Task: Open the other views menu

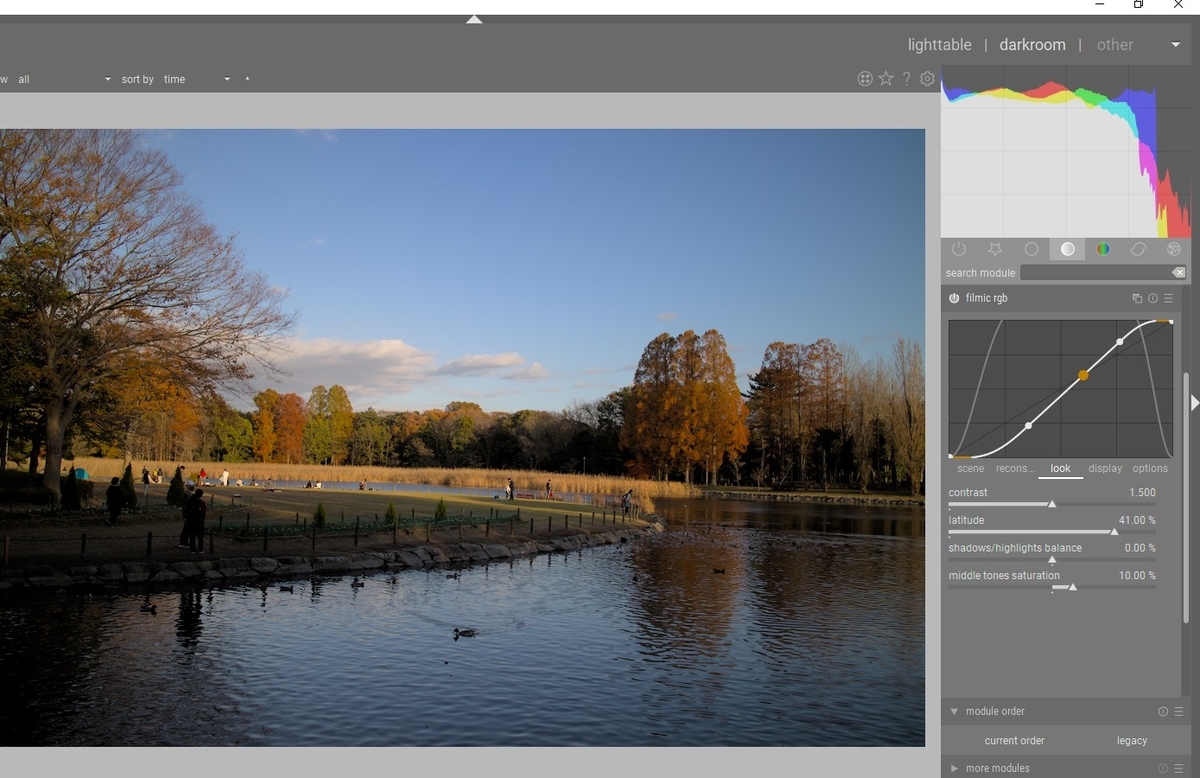Action: coord(1115,45)
